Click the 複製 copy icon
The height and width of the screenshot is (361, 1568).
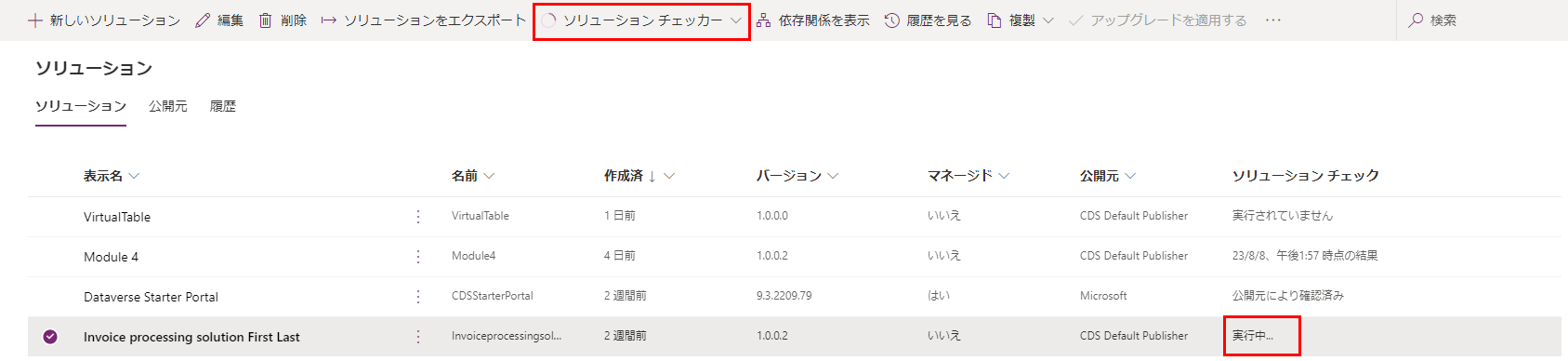pyautogui.click(x=995, y=20)
